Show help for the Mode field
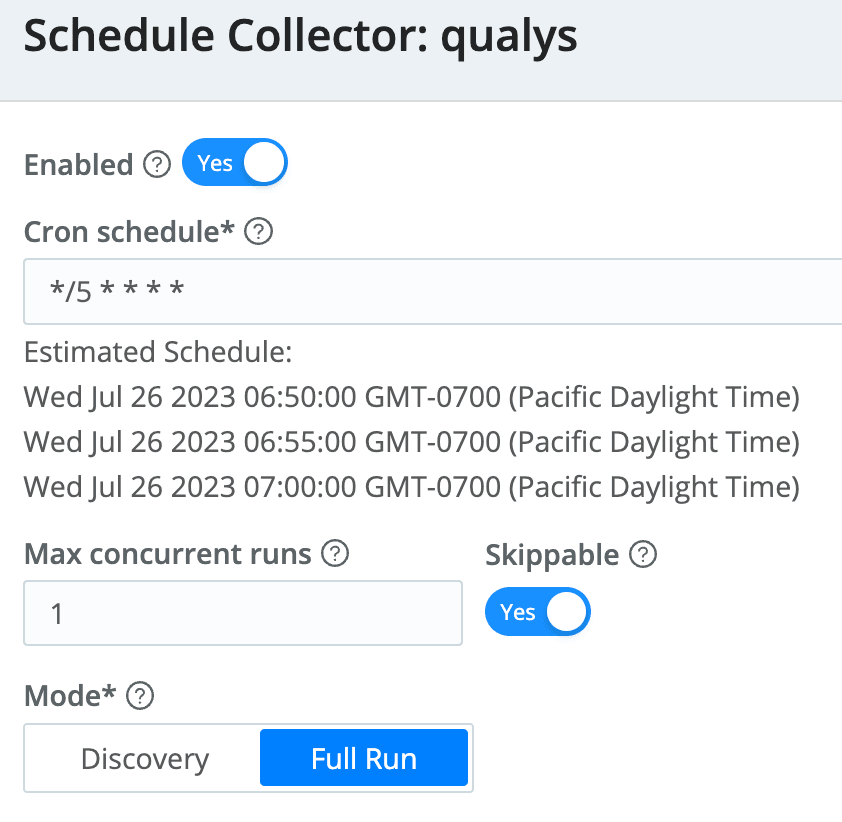The image size is (842, 822). coord(141,697)
